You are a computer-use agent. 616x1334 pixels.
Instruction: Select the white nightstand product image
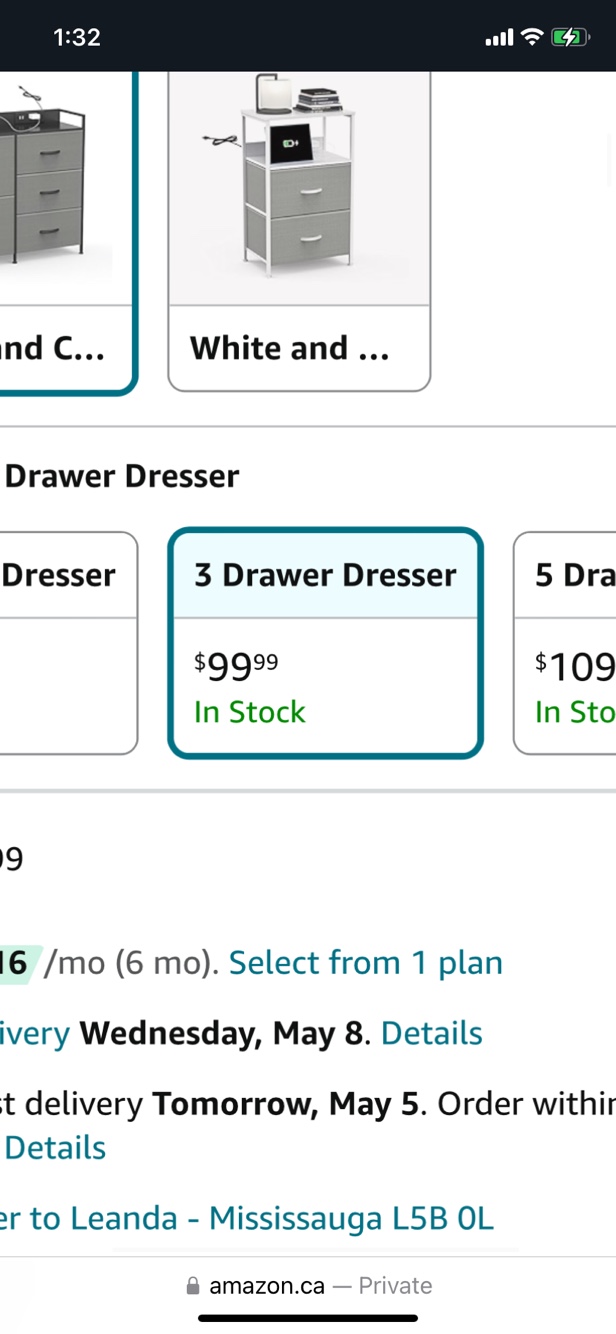pos(299,180)
